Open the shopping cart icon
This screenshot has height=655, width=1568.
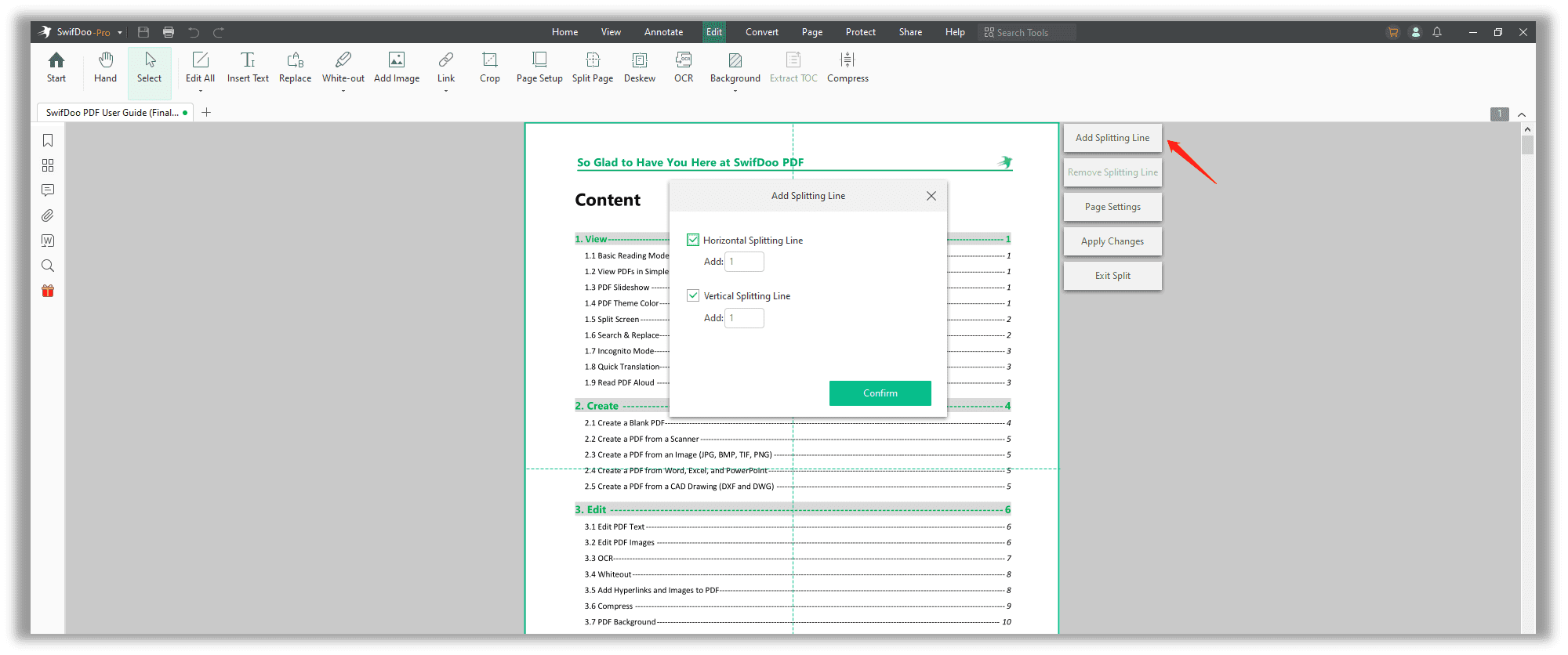tap(1393, 32)
